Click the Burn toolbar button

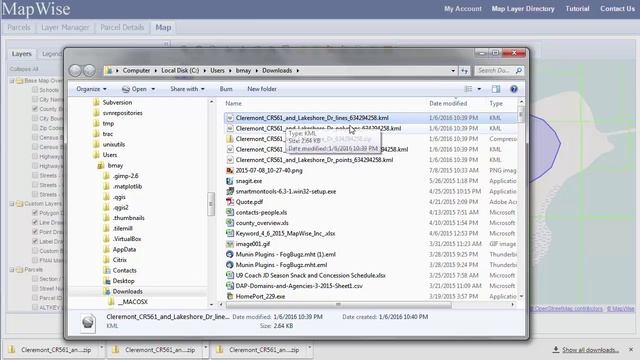pos(226,89)
